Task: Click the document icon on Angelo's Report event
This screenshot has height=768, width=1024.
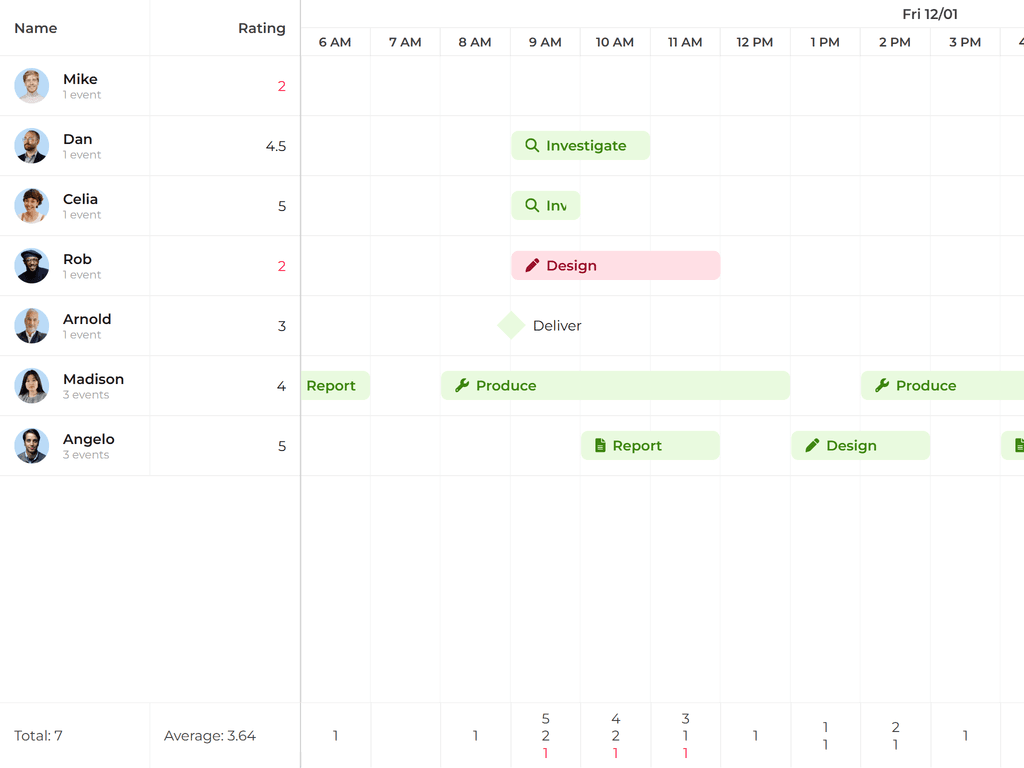Action: pyautogui.click(x=600, y=446)
